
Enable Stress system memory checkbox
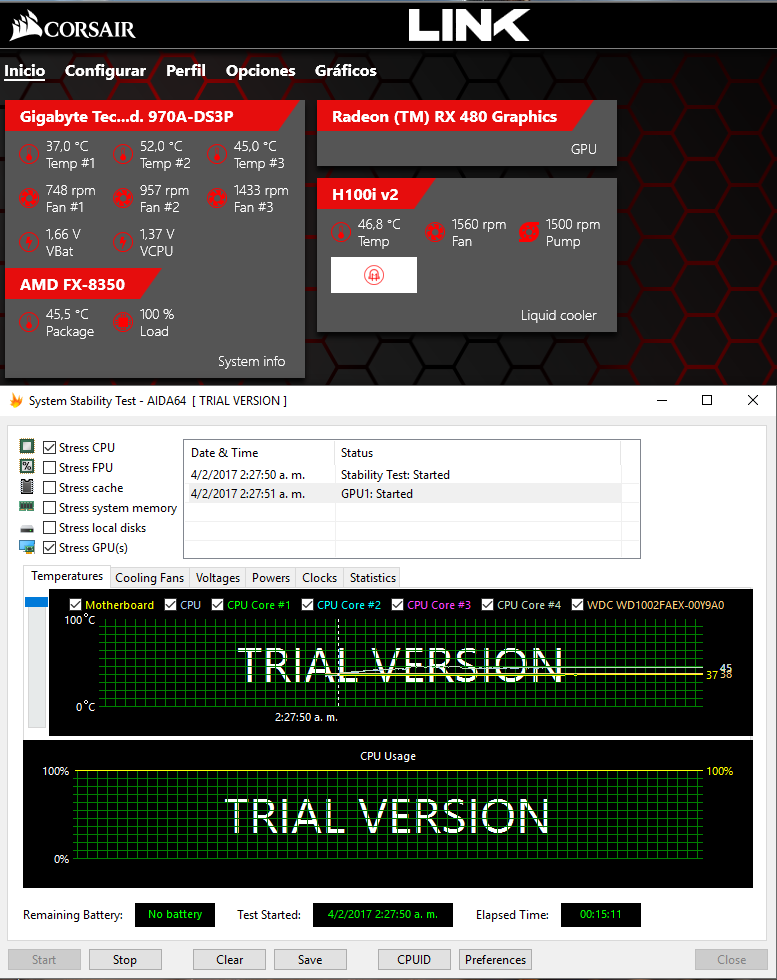point(50,508)
